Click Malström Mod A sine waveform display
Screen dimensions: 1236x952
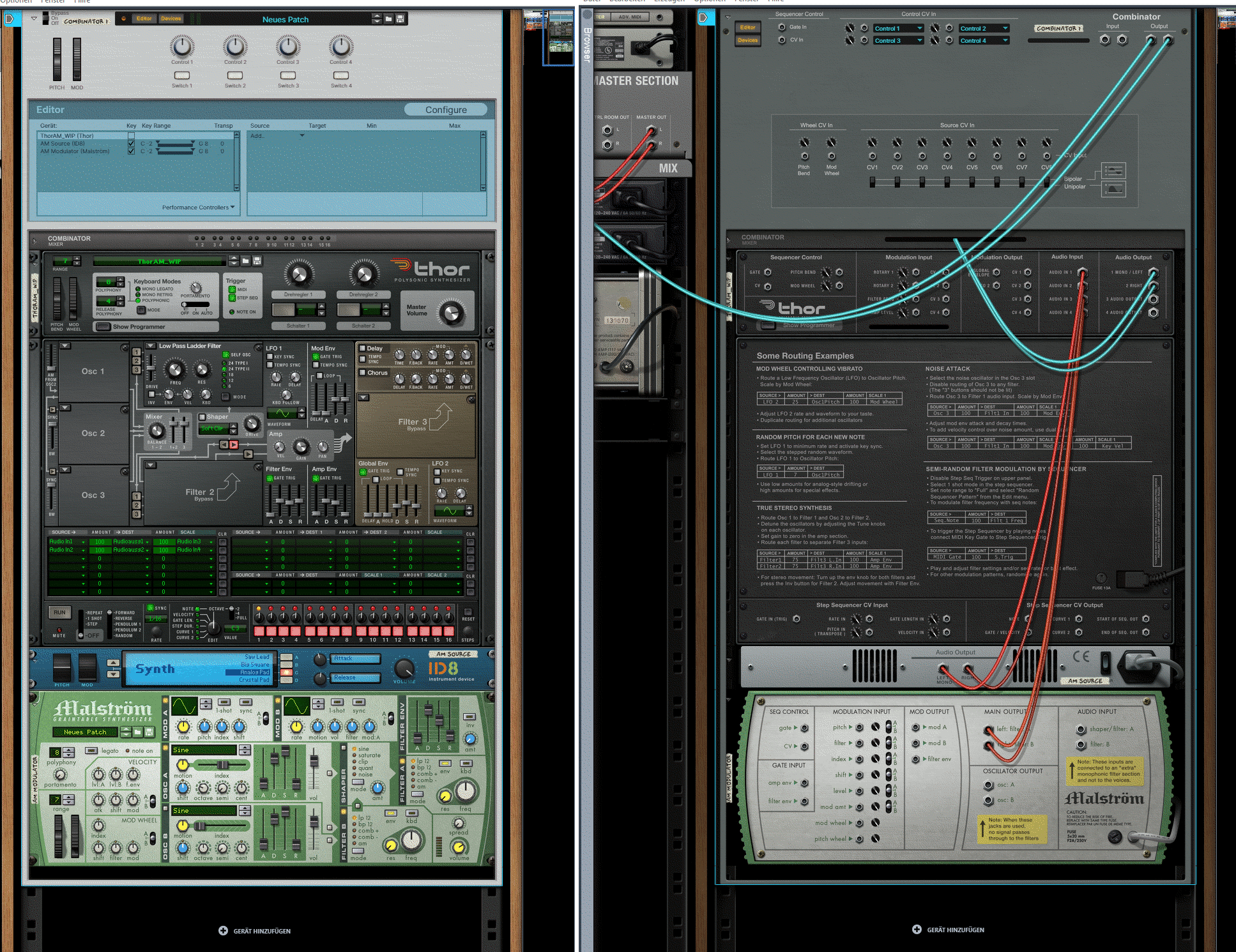(x=184, y=706)
